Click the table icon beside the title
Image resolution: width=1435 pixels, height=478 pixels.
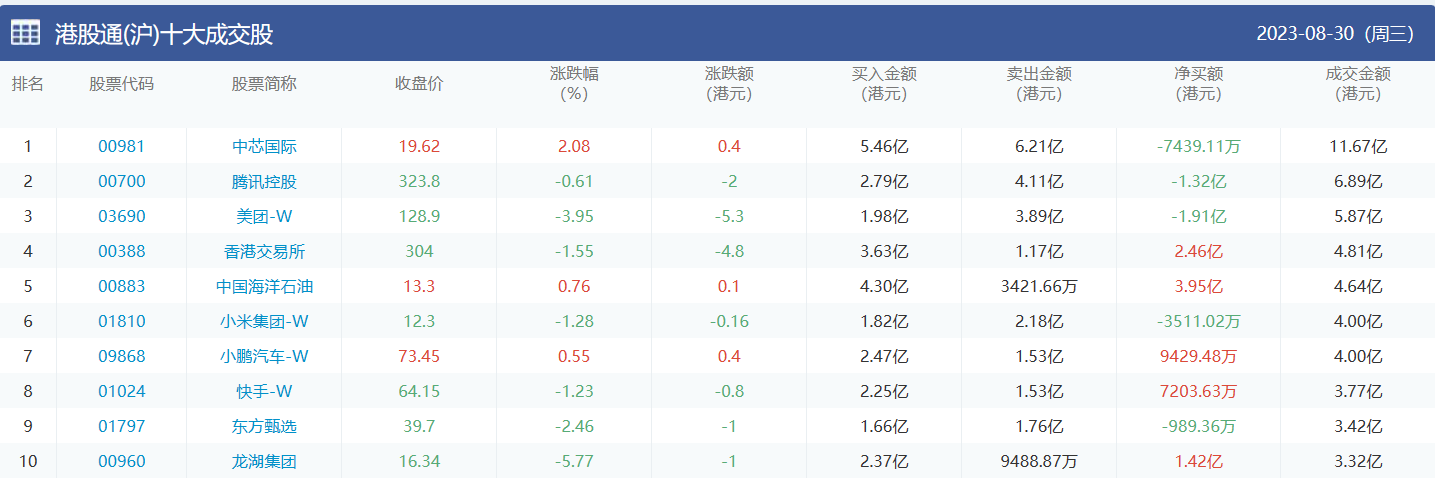[26, 33]
